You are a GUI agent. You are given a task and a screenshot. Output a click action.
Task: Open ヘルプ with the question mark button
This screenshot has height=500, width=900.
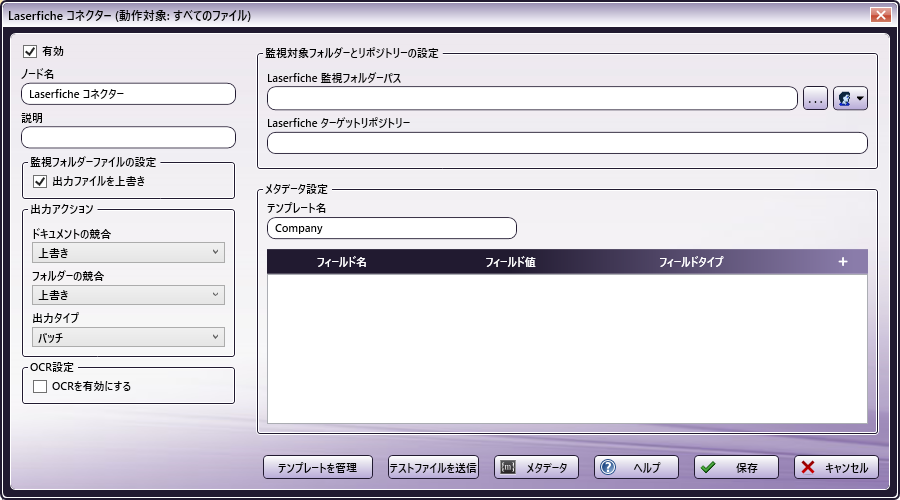pyautogui.click(x=636, y=468)
